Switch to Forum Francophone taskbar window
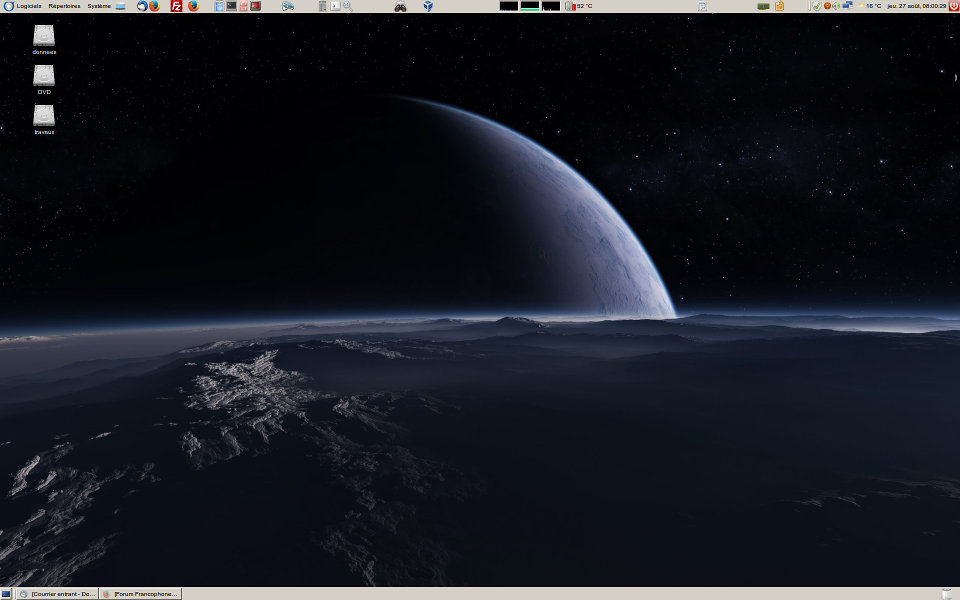Image resolution: width=960 pixels, height=600 pixels. (140, 594)
